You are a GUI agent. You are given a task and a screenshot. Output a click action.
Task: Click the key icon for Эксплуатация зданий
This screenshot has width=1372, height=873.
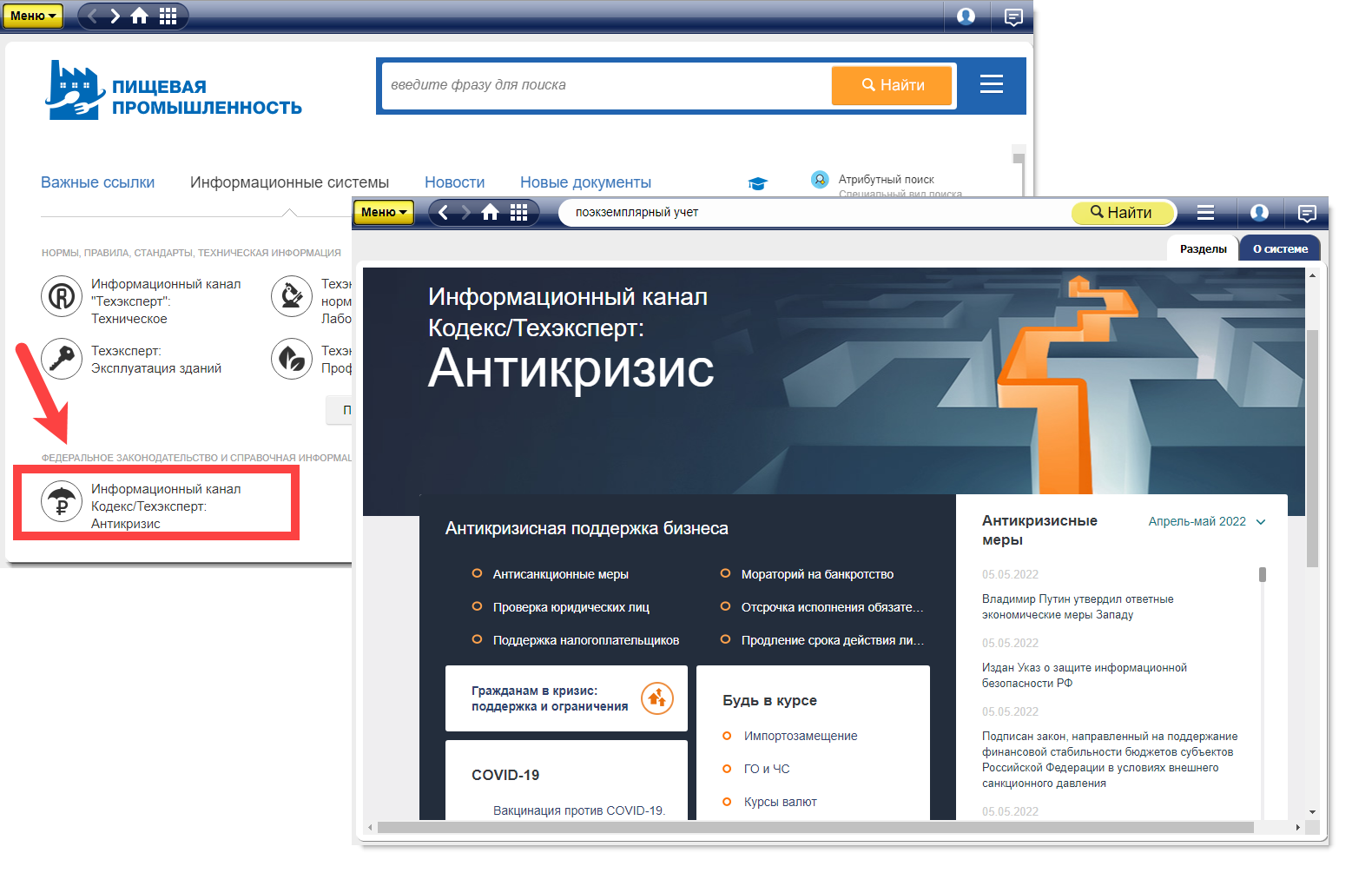pyautogui.click(x=62, y=359)
